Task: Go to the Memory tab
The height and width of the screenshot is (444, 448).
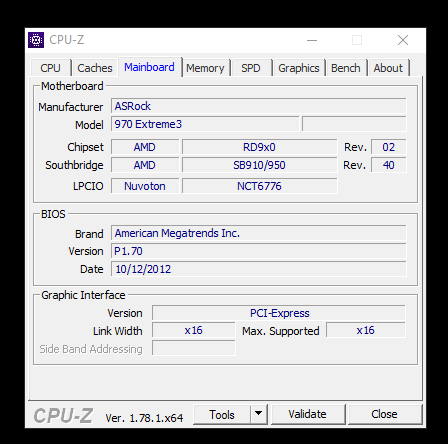Action: click(x=205, y=68)
